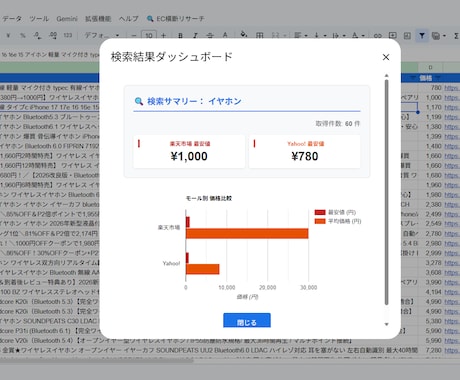Click the 最安値 (円) legend entry

point(335,212)
